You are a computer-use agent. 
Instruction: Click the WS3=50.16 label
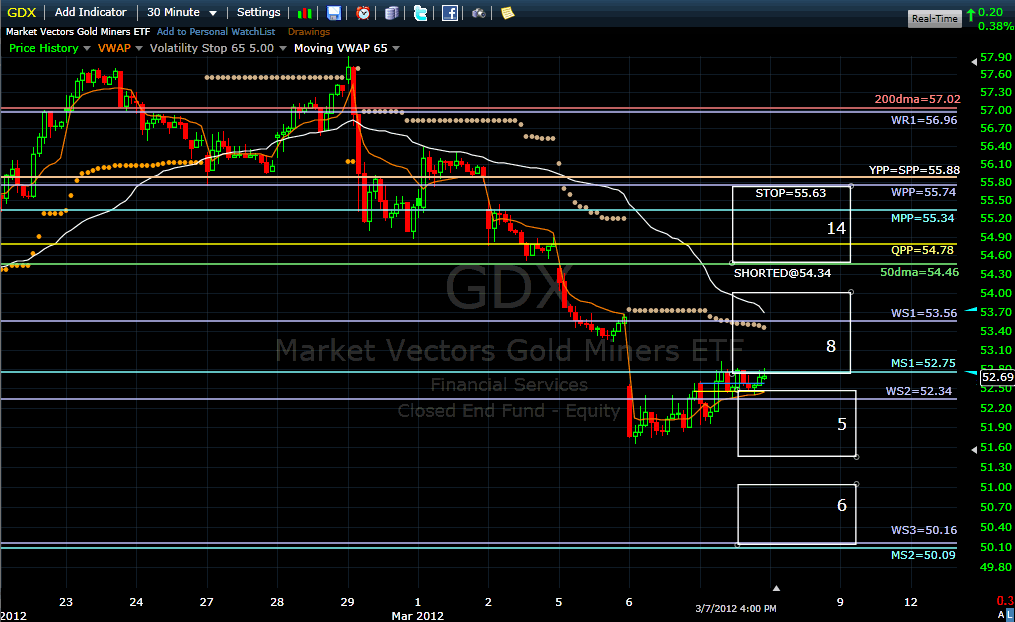(924, 530)
